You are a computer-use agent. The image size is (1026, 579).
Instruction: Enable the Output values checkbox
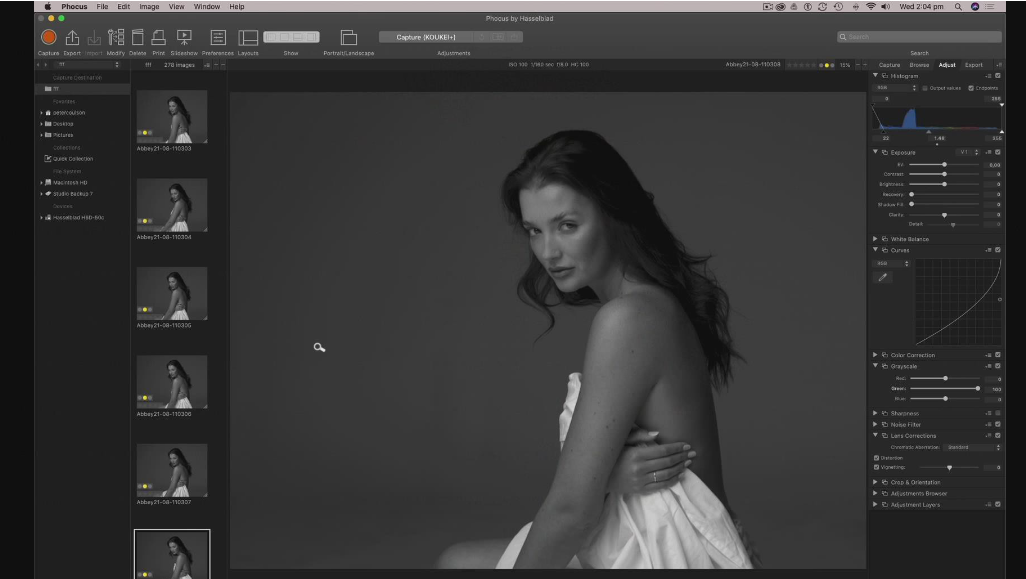click(925, 88)
